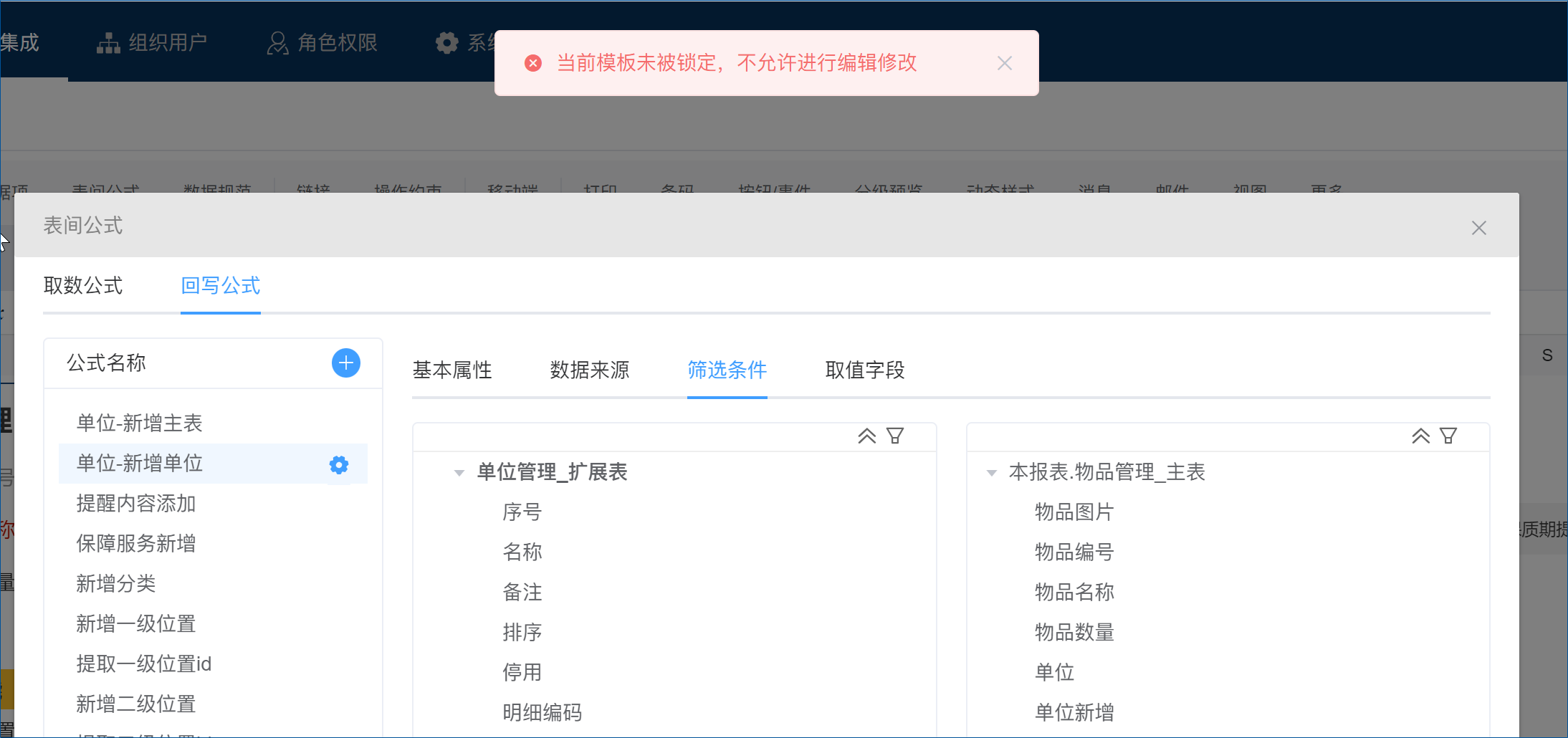Open 基本属性 tab
The height and width of the screenshot is (738, 1568).
point(452,370)
